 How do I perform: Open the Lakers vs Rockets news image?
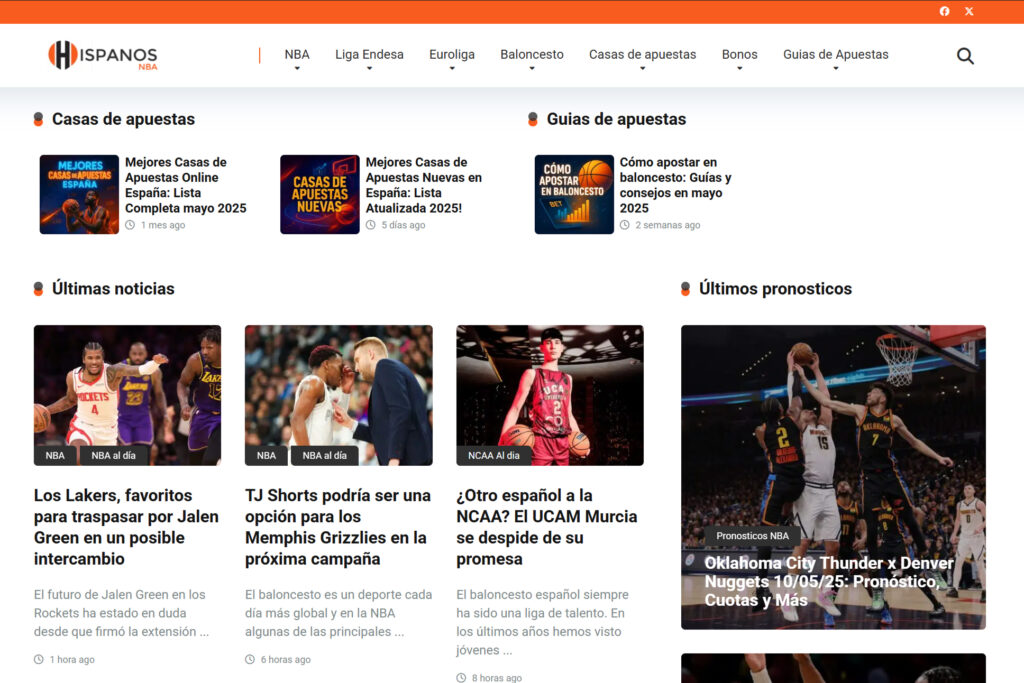click(127, 395)
